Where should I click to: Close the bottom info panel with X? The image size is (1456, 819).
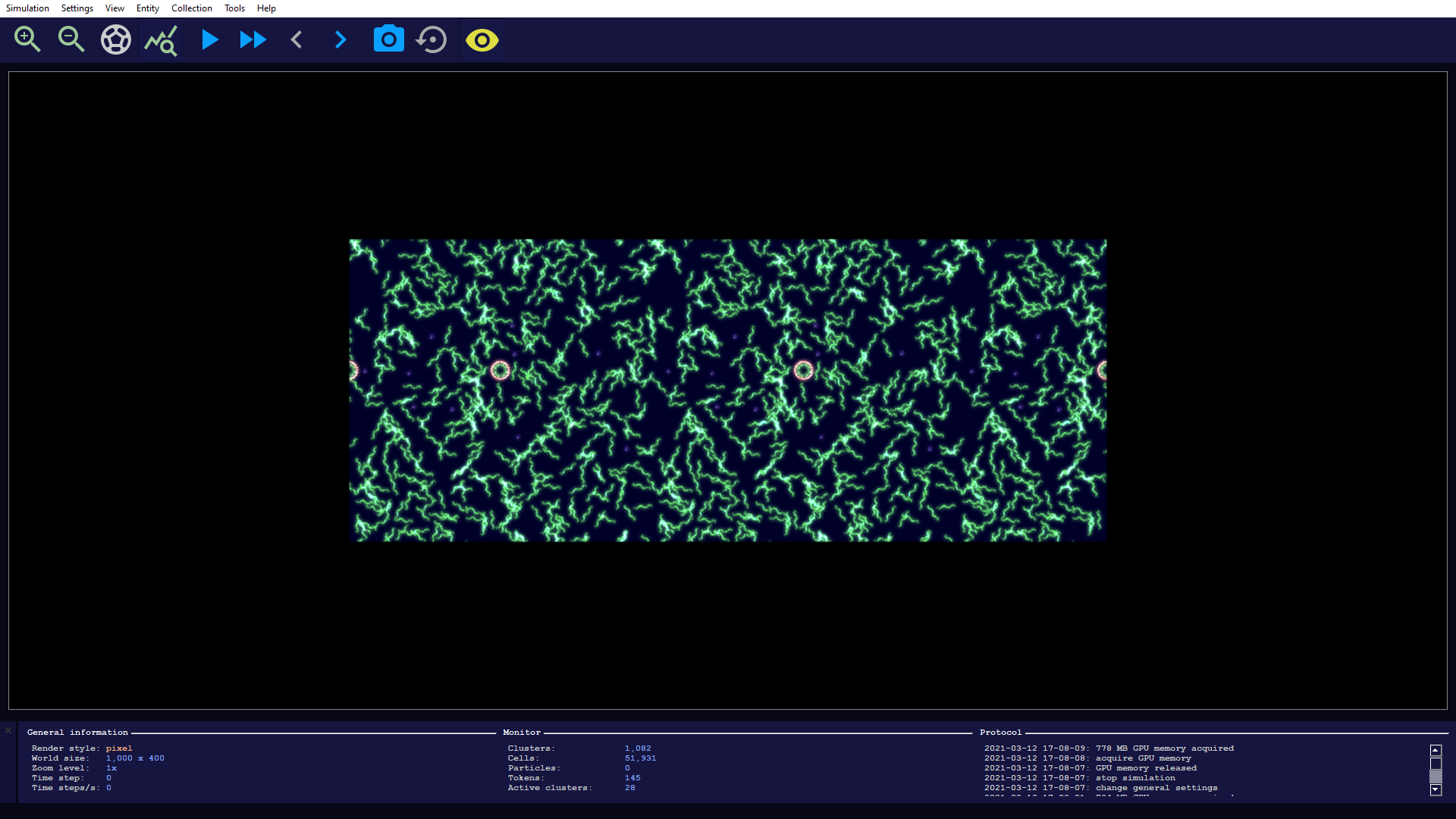point(8,730)
